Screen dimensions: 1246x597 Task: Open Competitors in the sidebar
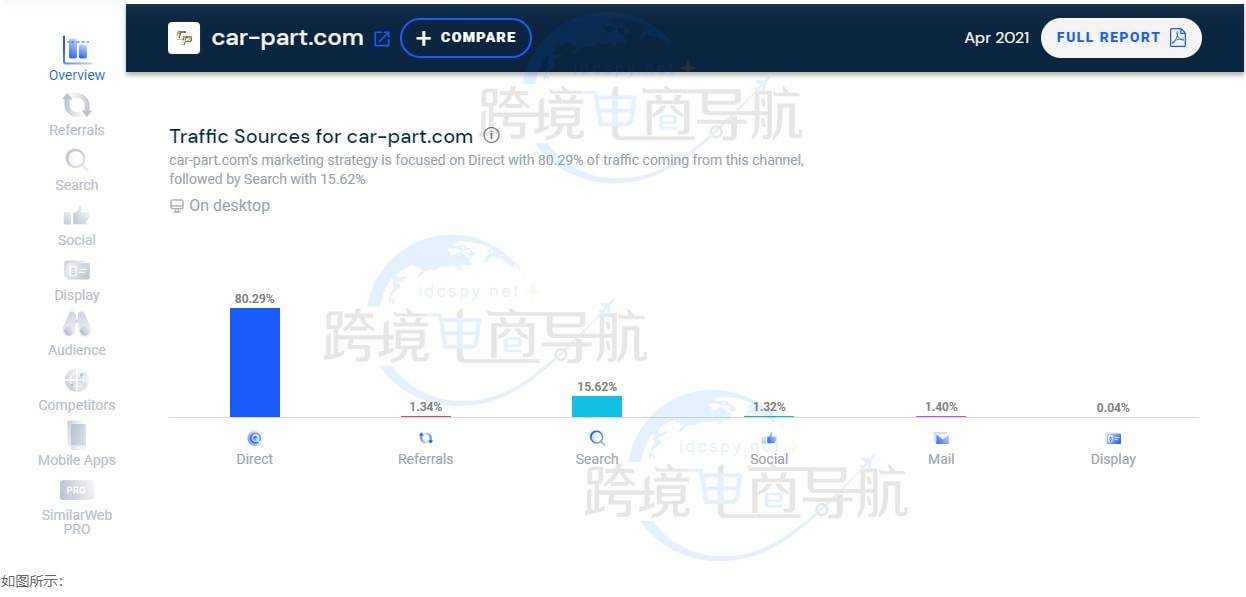(x=76, y=381)
